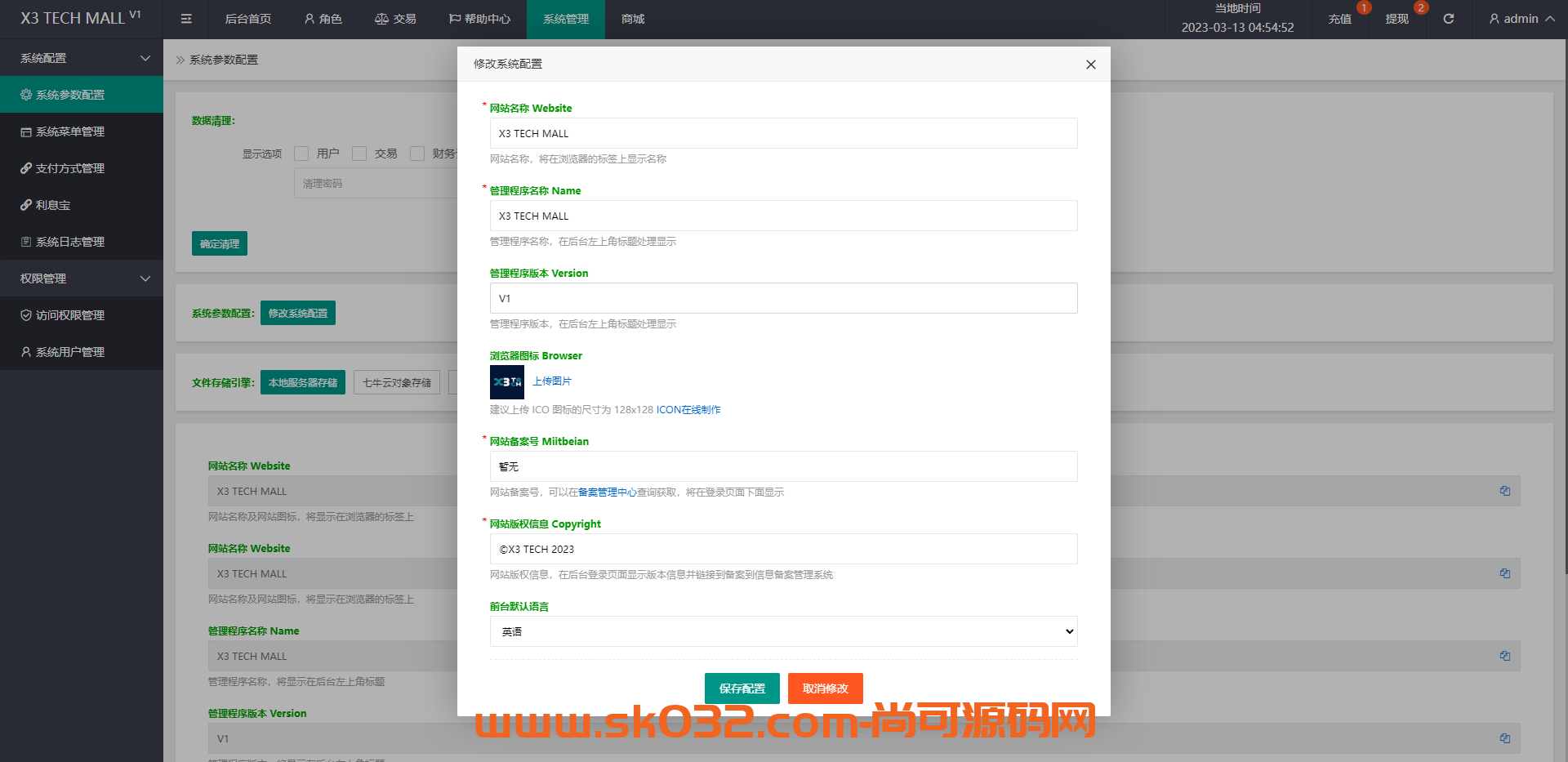Click the 确定清理 button
1568x762 pixels.
220,243
